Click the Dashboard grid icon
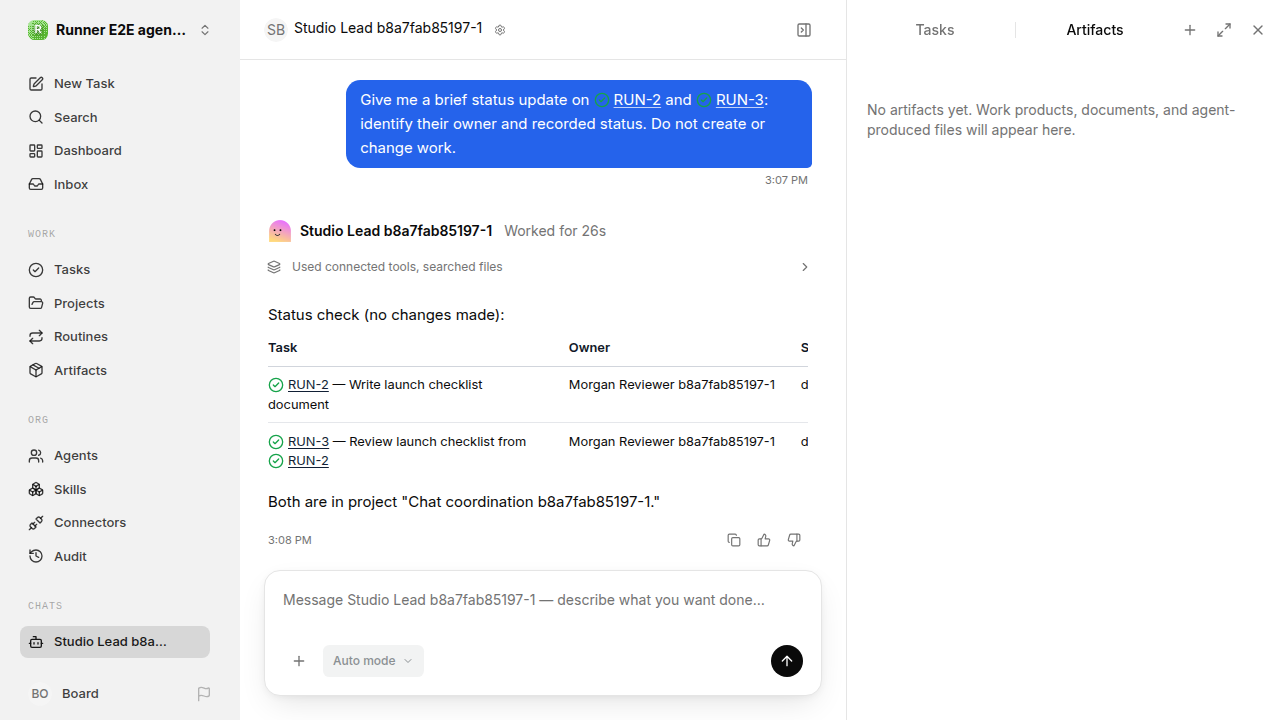1280x720 pixels. tap(36, 151)
